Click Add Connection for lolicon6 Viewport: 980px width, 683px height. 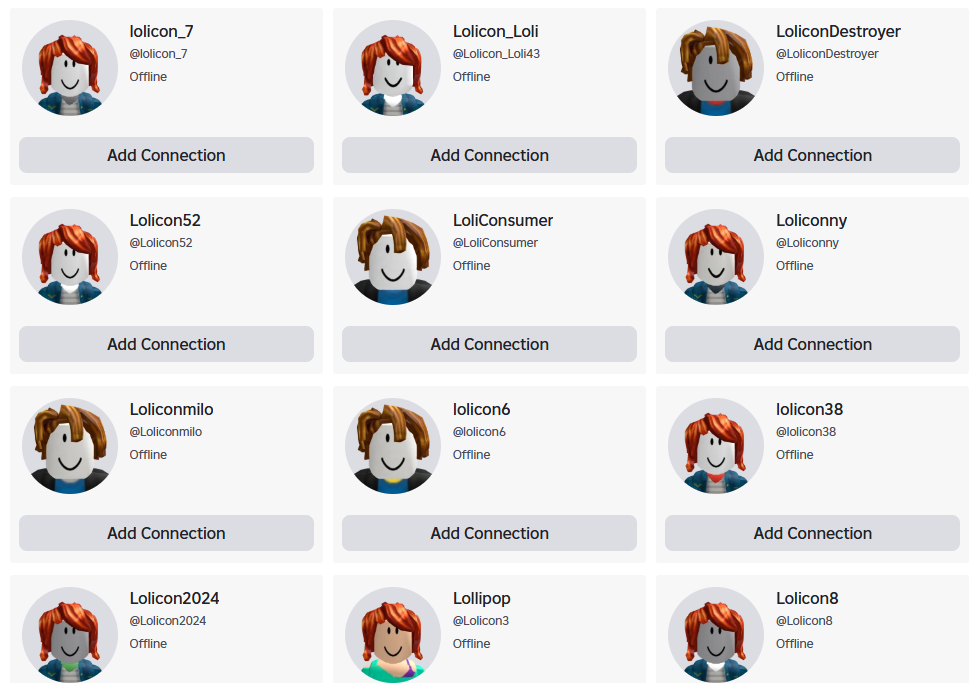pos(489,533)
